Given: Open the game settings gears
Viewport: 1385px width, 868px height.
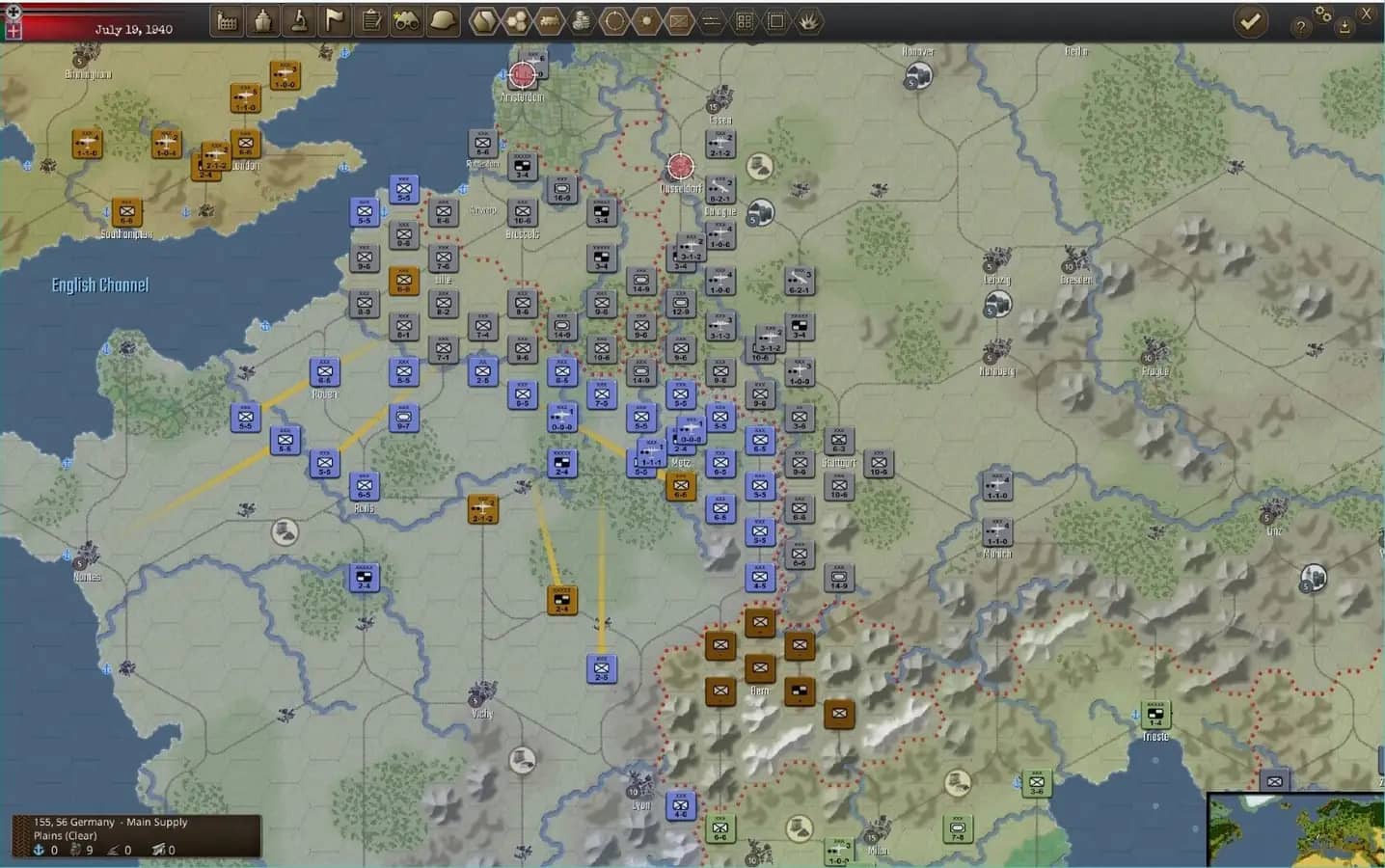Looking at the screenshot, I should (1323, 14).
